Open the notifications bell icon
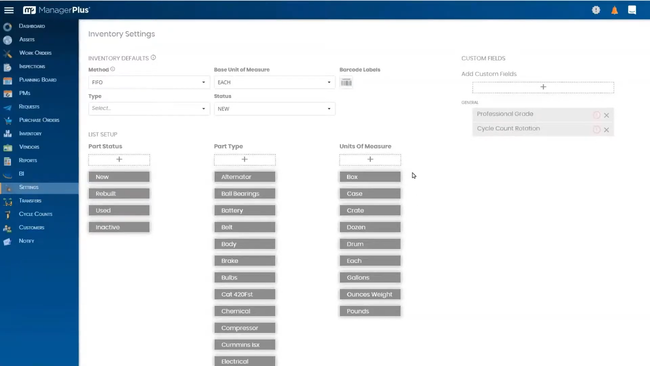Viewport: 650px width, 366px height. (614, 10)
